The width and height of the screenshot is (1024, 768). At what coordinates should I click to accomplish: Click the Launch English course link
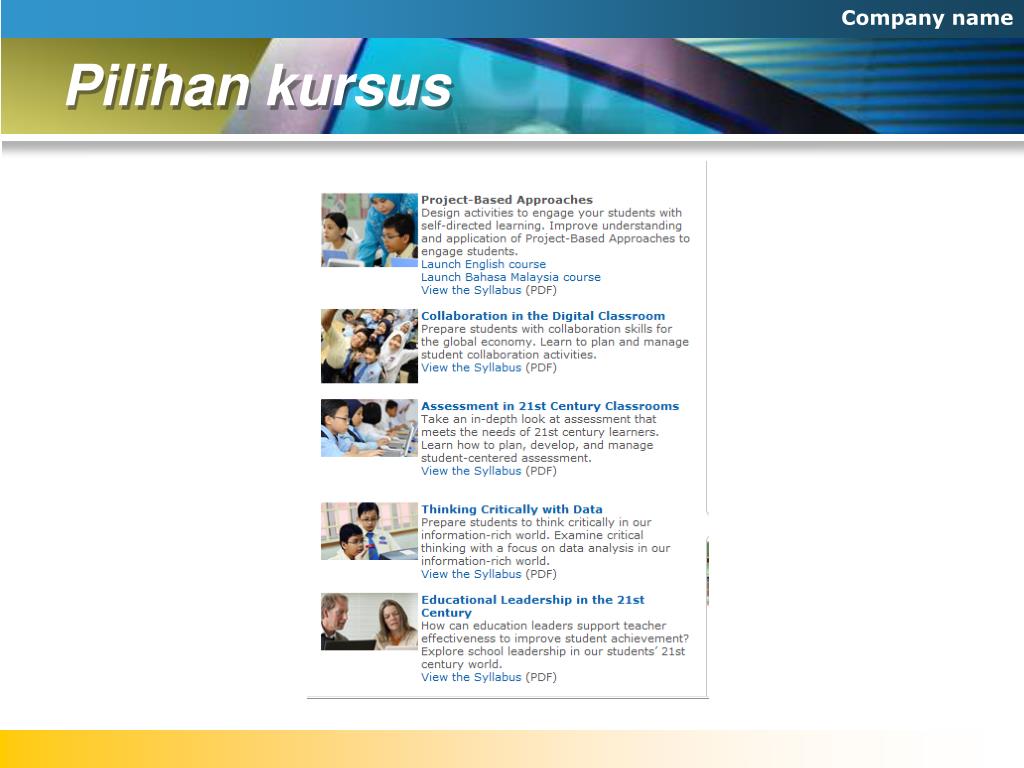click(x=483, y=264)
